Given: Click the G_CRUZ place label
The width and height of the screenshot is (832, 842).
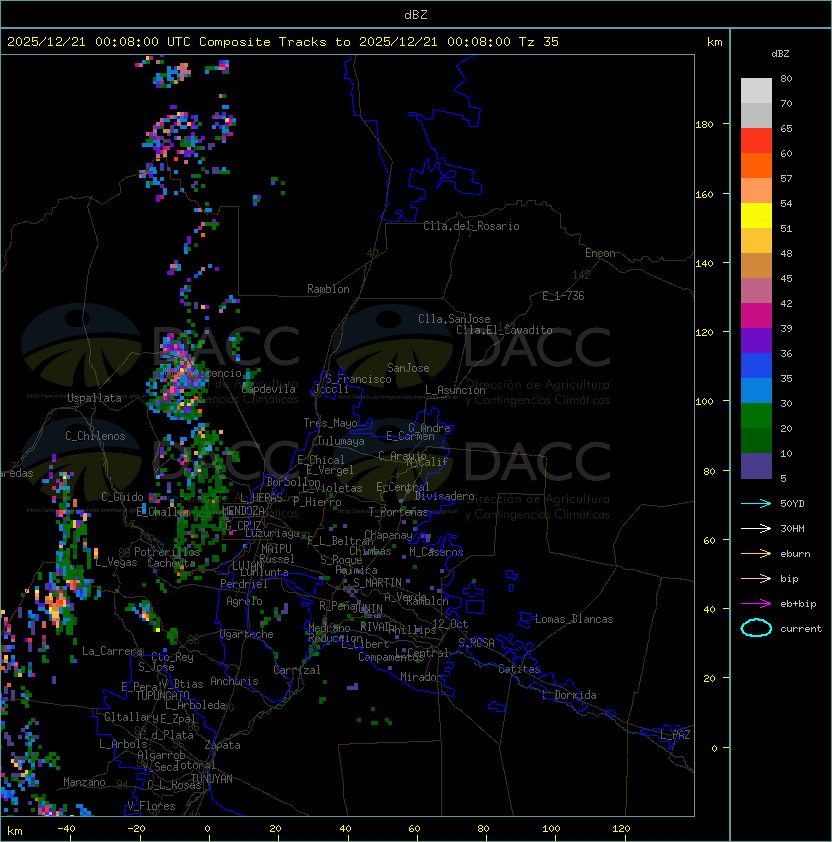Looking at the screenshot, I should (243, 526).
